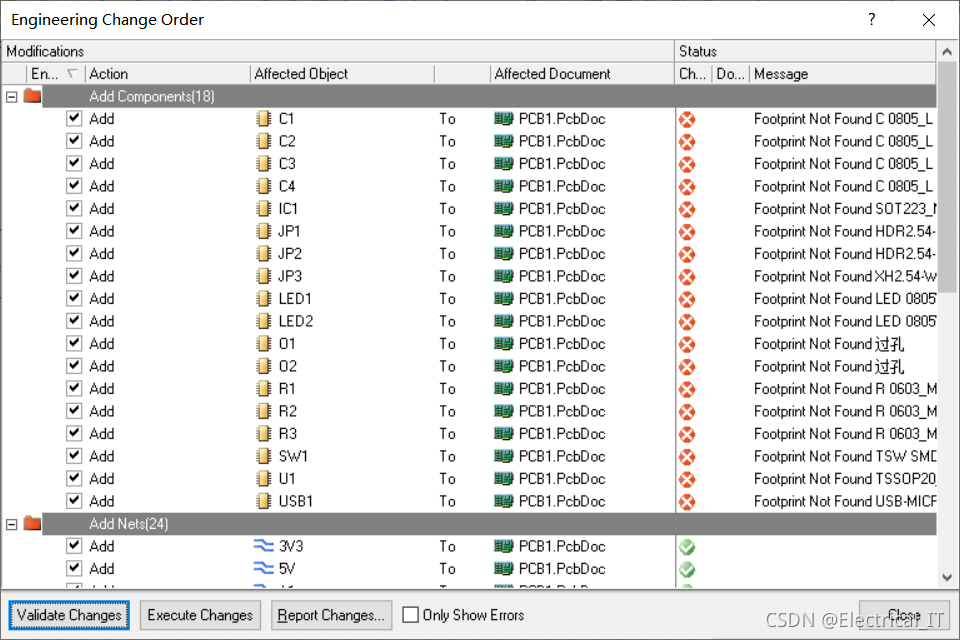Select the Footprint Not Found SOT223 message
This screenshot has height=640, width=960.
(x=845, y=209)
